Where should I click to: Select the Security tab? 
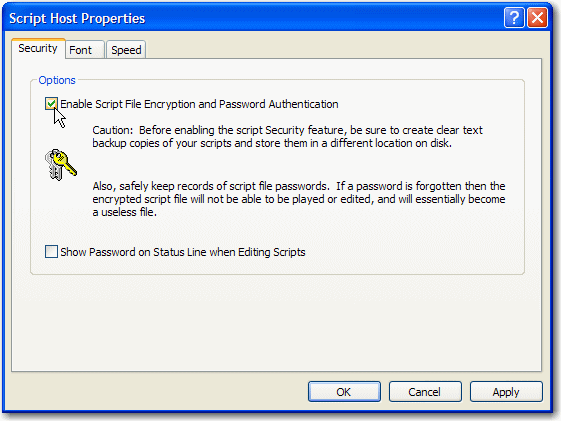(x=38, y=48)
